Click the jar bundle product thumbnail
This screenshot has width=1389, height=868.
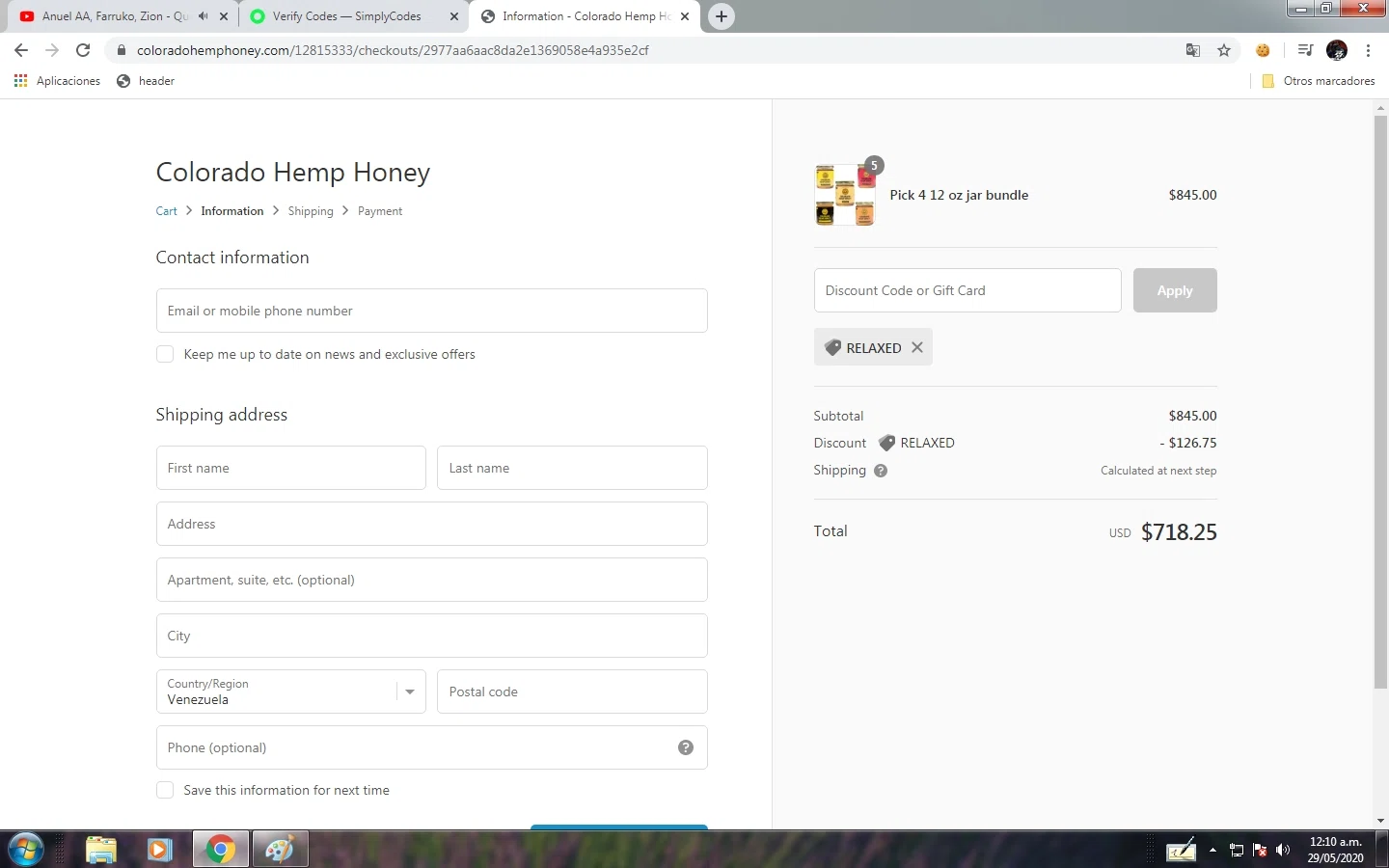[845, 195]
